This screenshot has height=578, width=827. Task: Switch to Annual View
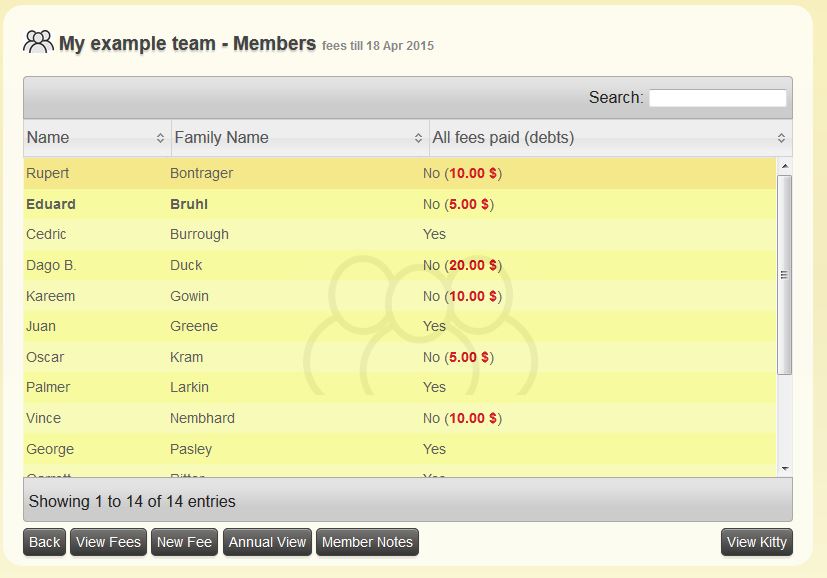tap(267, 542)
